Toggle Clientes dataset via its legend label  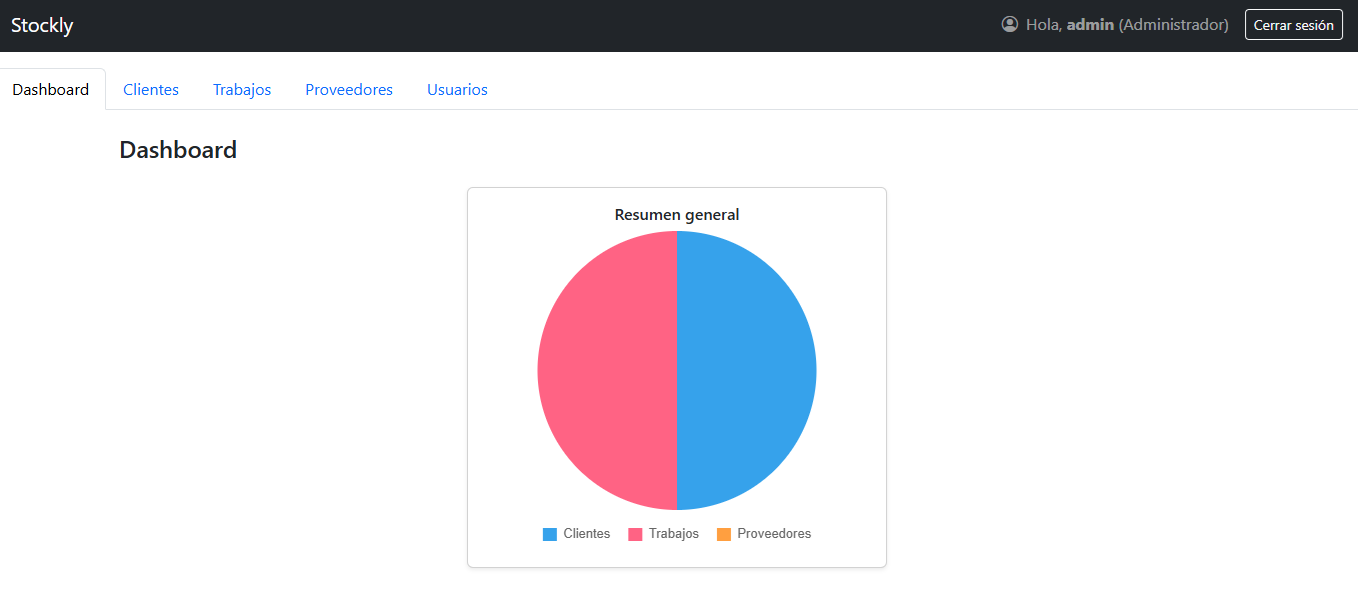click(x=586, y=534)
